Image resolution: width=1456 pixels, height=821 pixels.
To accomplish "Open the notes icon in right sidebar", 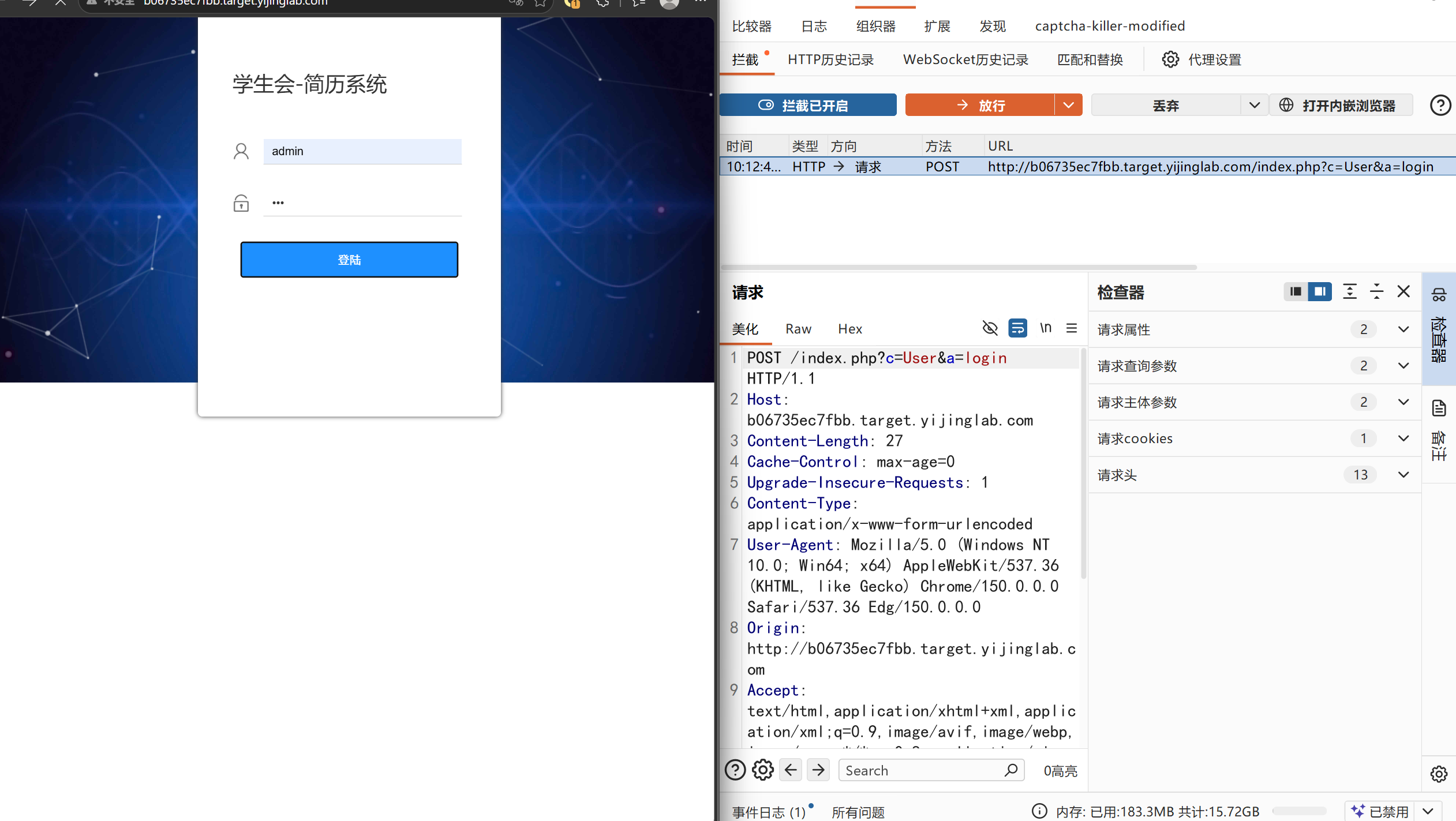I will (1439, 408).
